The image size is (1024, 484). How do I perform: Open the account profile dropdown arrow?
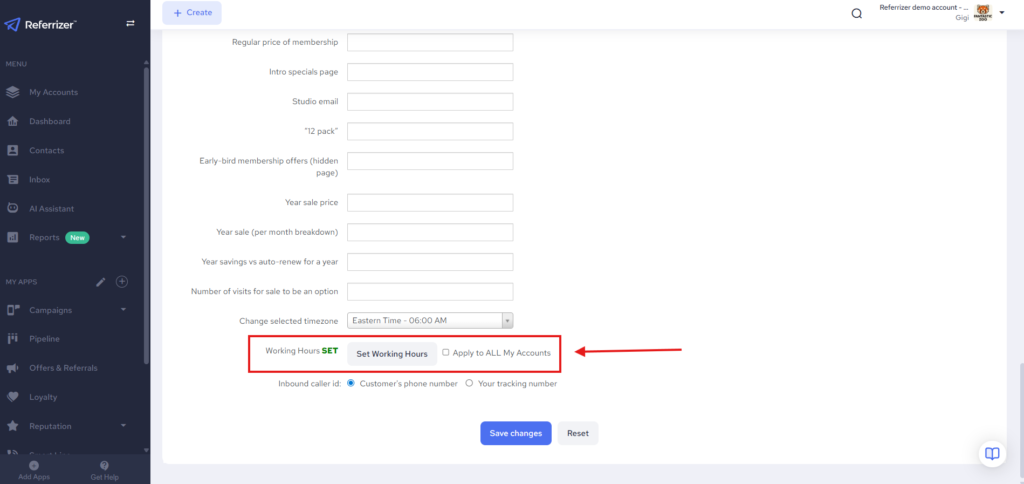point(1002,13)
